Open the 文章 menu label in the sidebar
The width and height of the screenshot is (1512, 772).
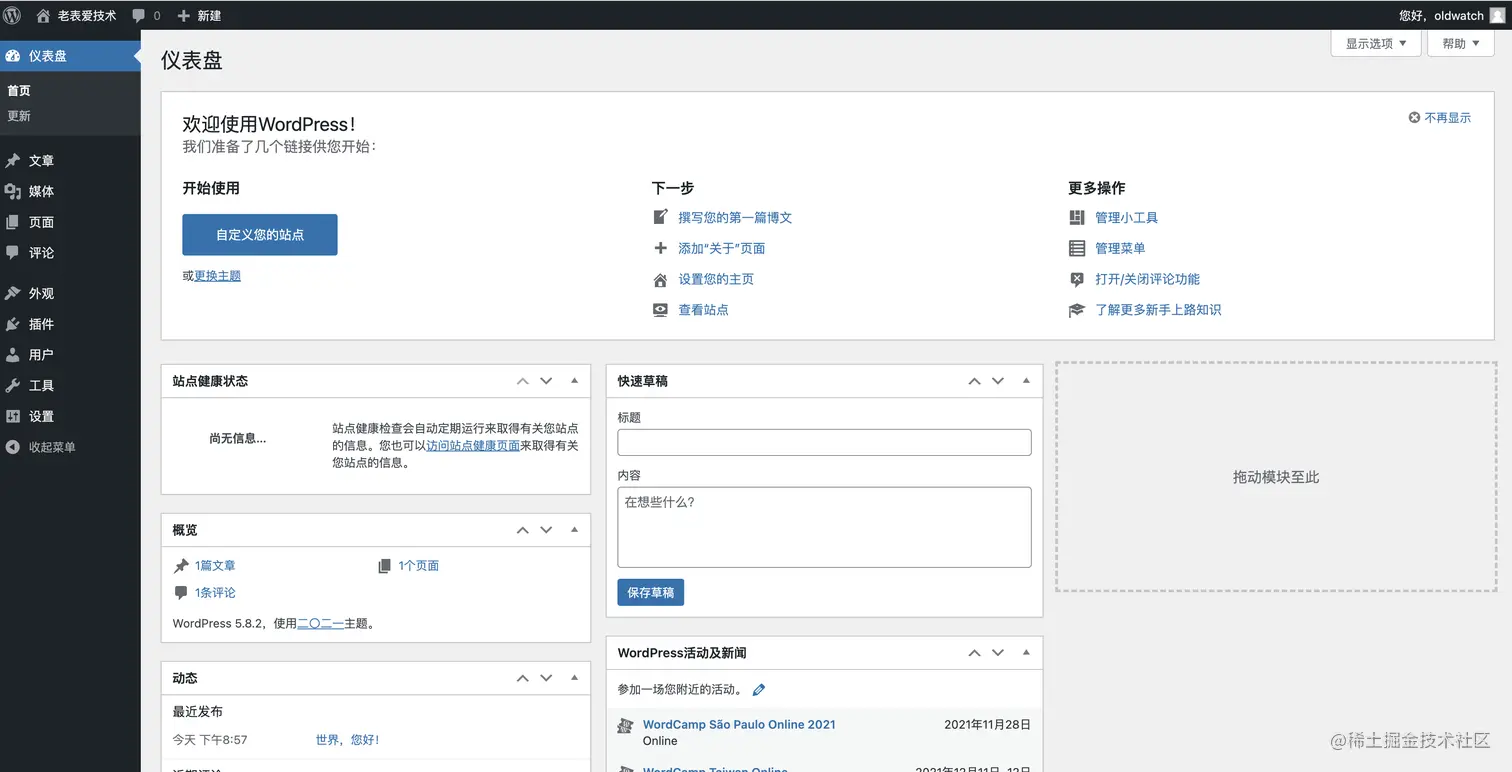tap(41, 160)
